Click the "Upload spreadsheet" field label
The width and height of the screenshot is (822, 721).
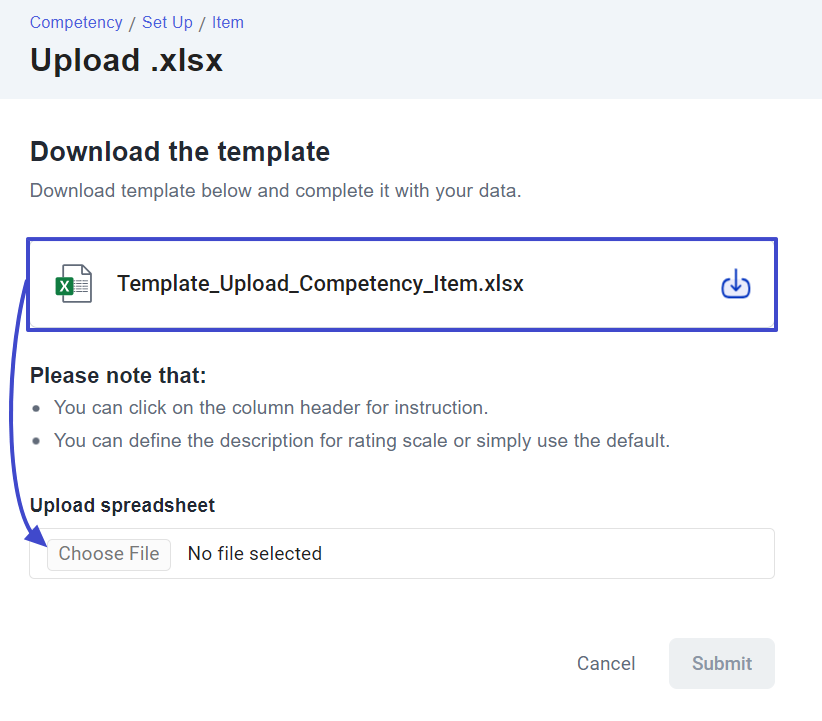tap(122, 506)
